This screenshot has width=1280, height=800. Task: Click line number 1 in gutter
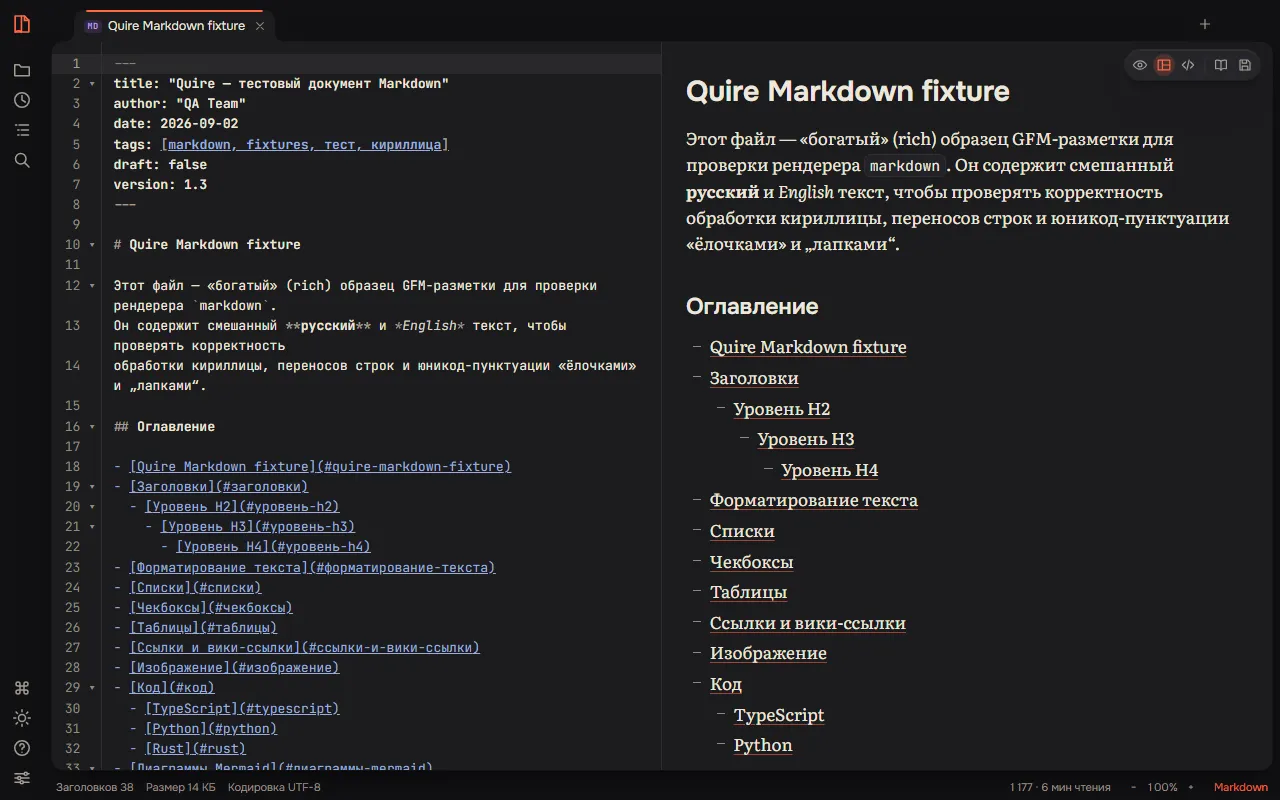[x=76, y=64]
